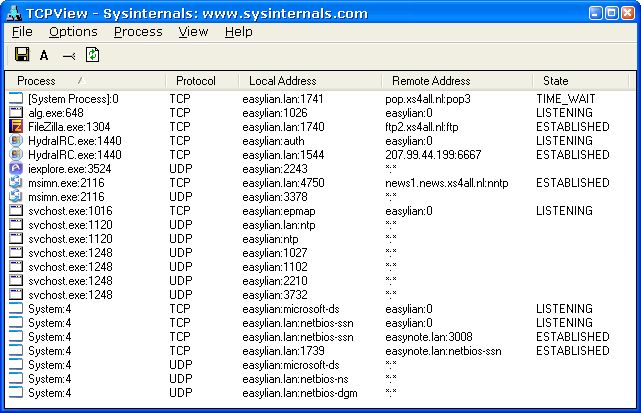Click the [System Process]:0 row icon

(16, 99)
